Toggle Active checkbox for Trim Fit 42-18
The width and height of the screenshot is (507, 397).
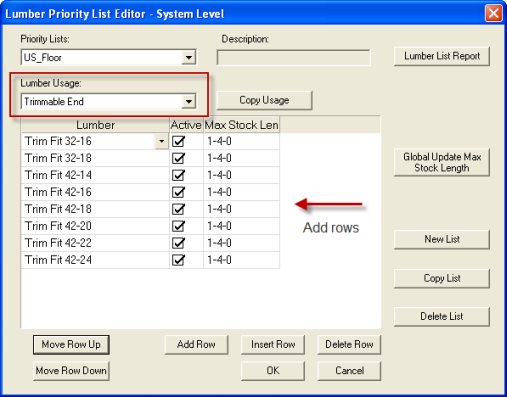pos(179,209)
